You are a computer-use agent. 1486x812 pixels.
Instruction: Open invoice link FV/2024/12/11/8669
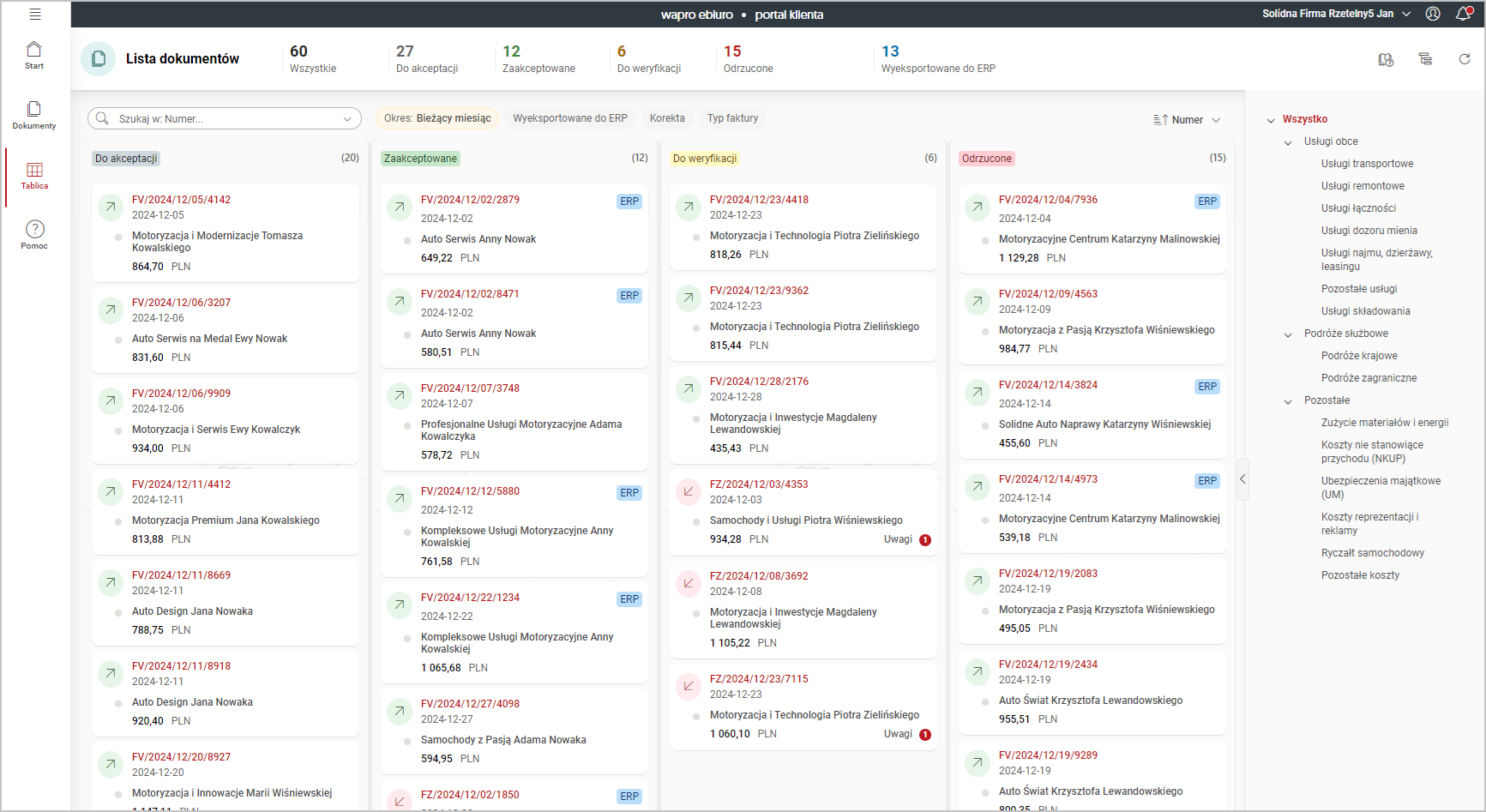pyautogui.click(x=181, y=575)
